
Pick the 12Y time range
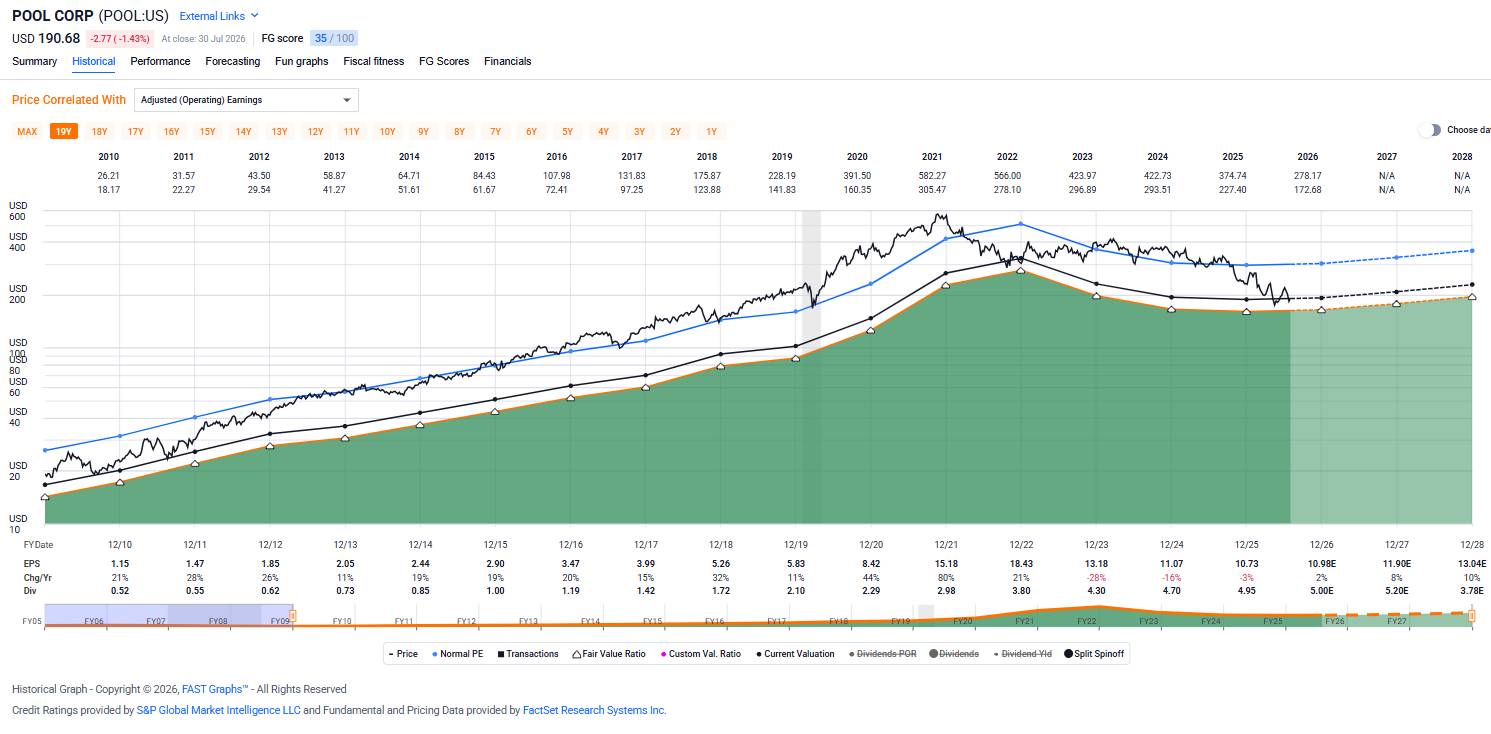316,131
